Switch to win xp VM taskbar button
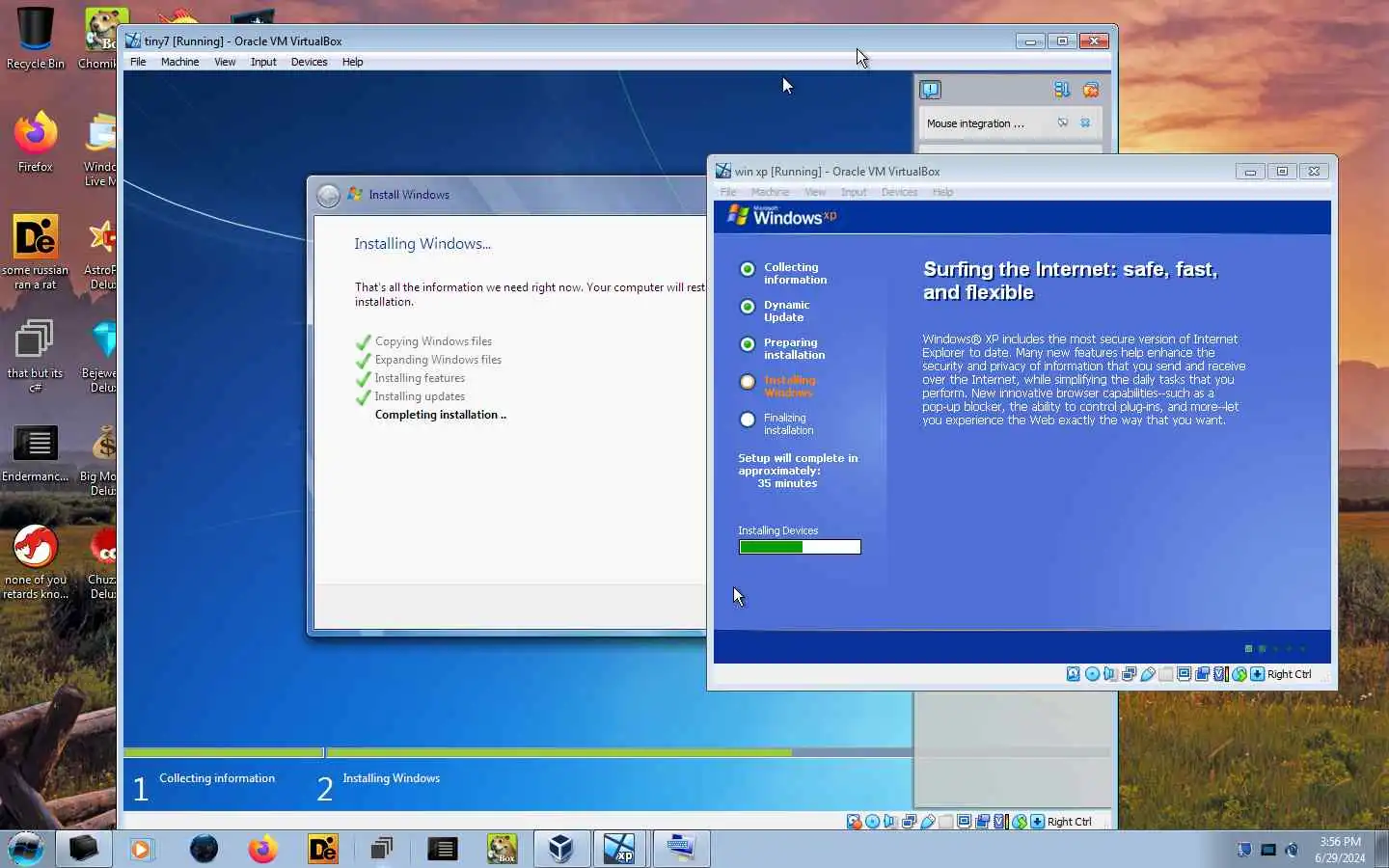The width and height of the screenshot is (1389, 868). point(619,849)
